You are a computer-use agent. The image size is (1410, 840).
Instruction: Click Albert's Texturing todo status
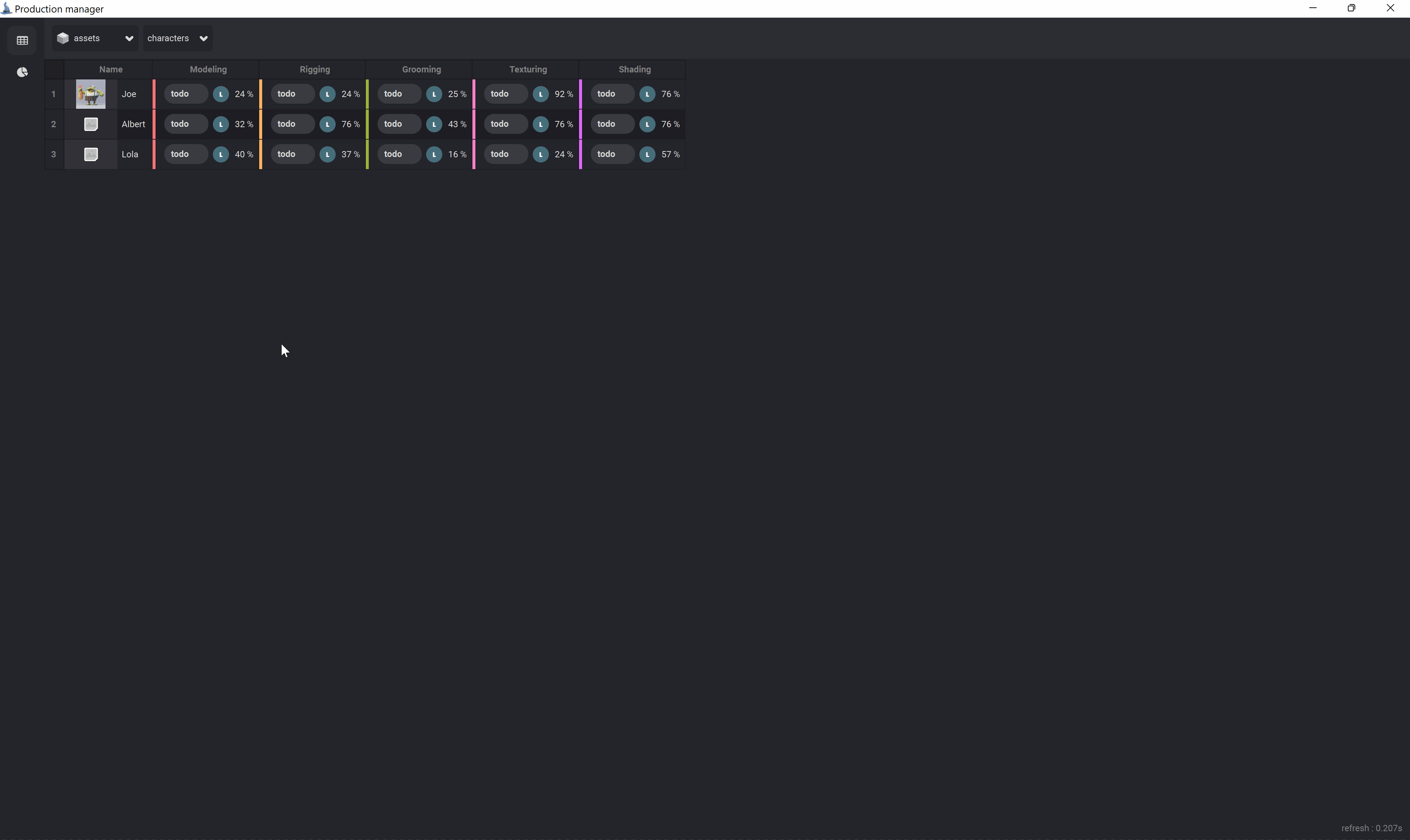pos(506,124)
